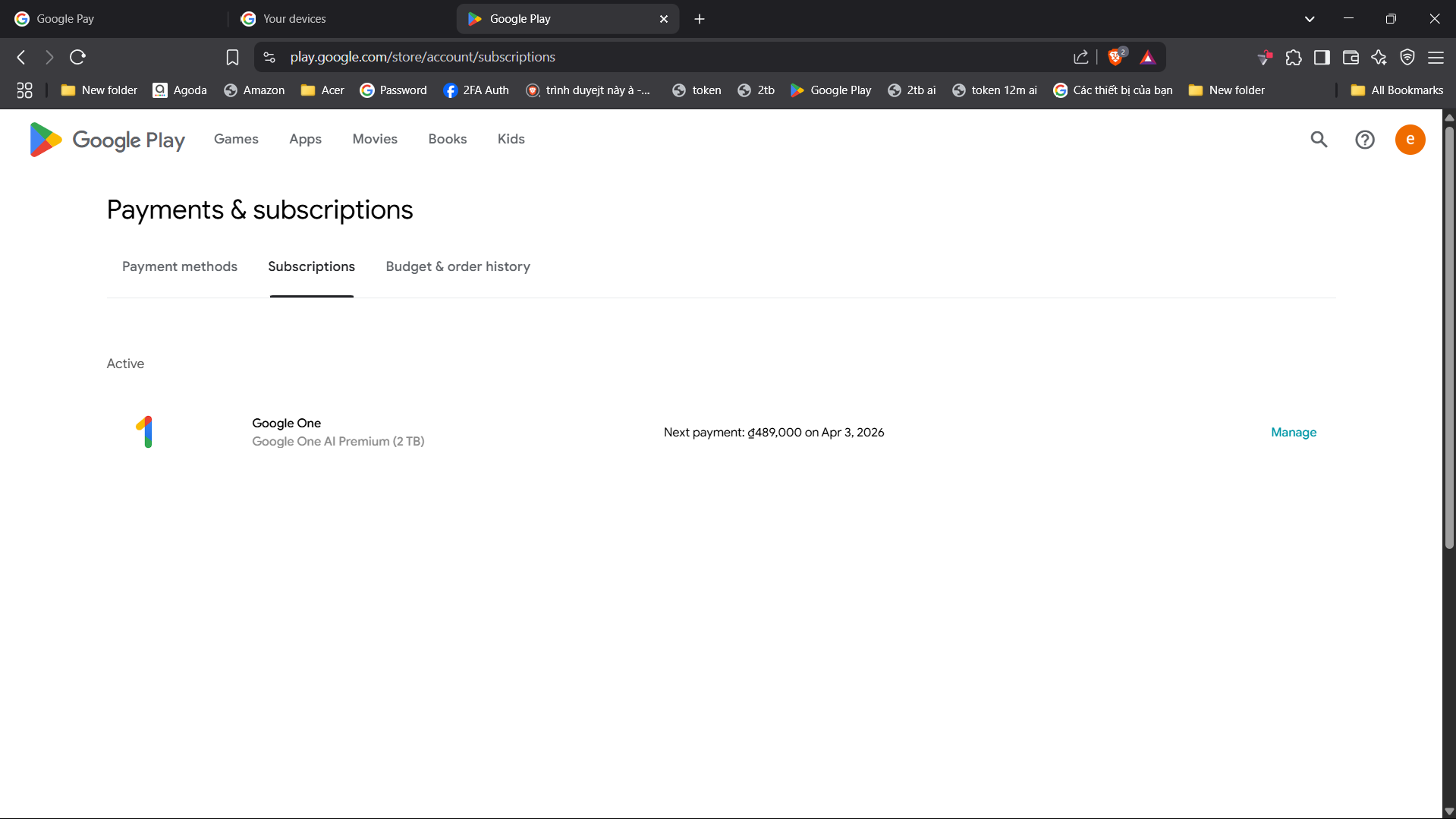Go to the Books section
Screen dimensions: 1456x819
click(x=447, y=139)
